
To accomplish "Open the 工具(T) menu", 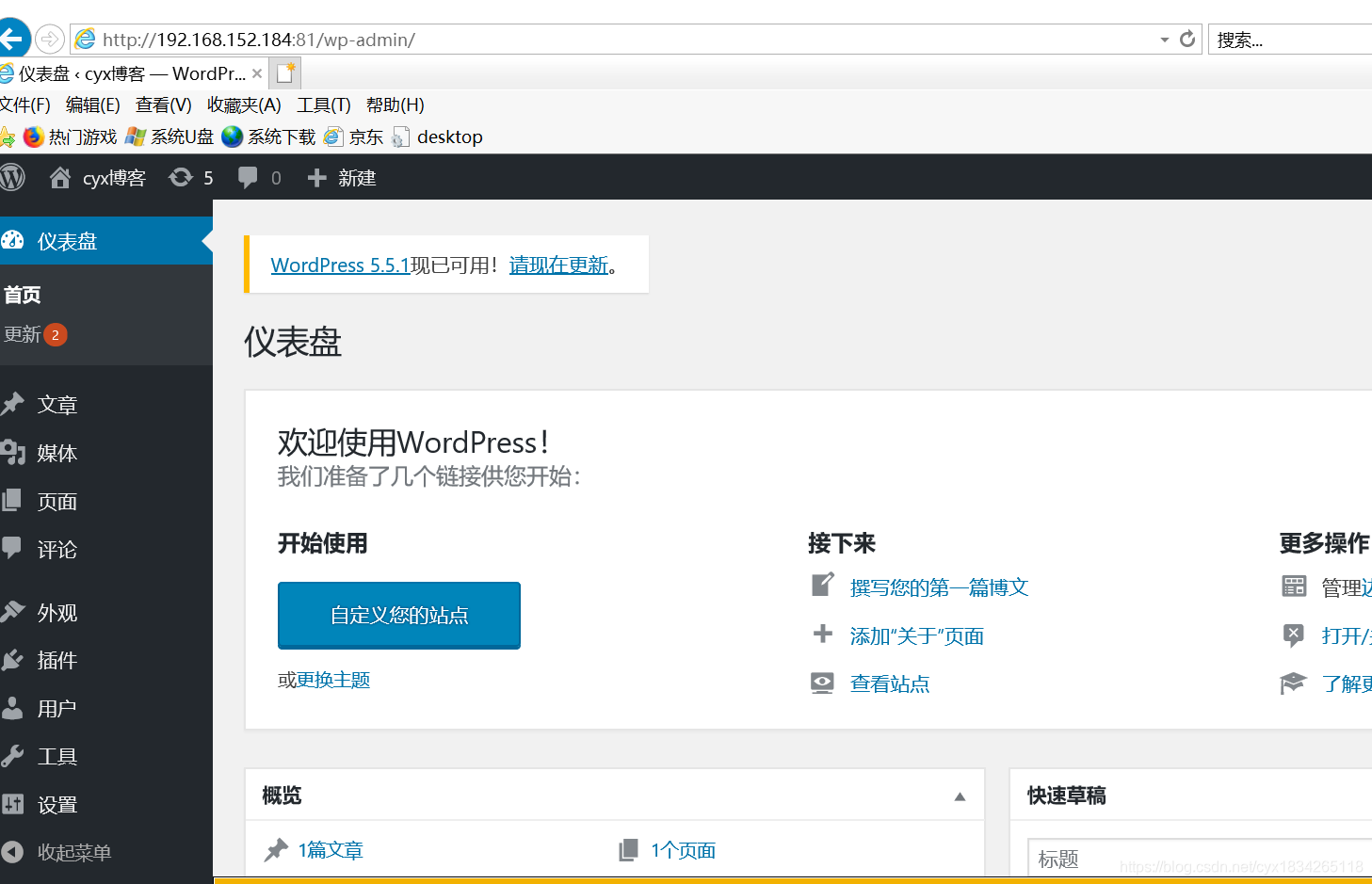I will (x=324, y=104).
